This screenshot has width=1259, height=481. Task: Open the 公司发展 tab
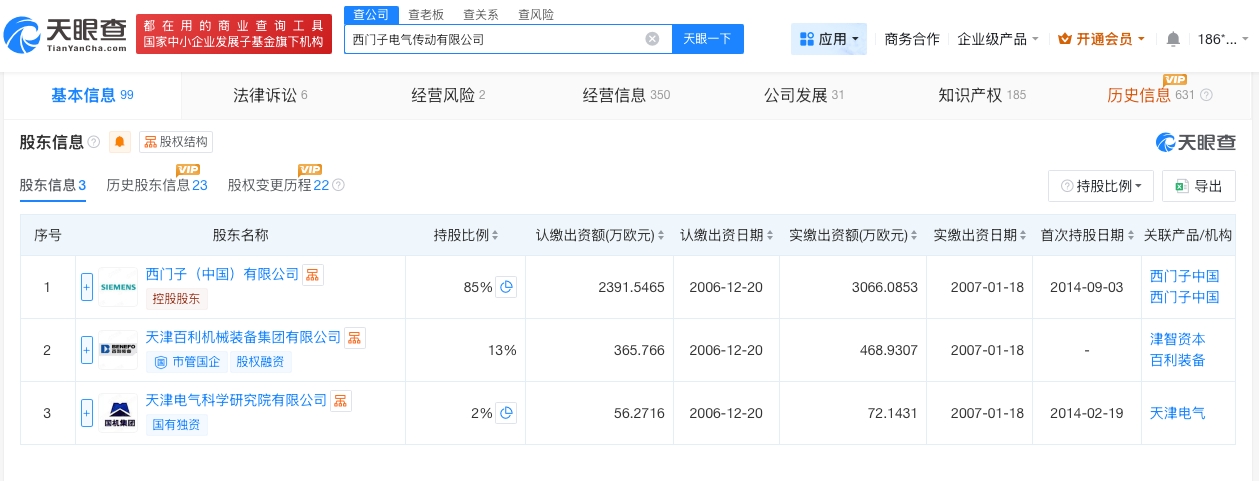coord(804,95)
